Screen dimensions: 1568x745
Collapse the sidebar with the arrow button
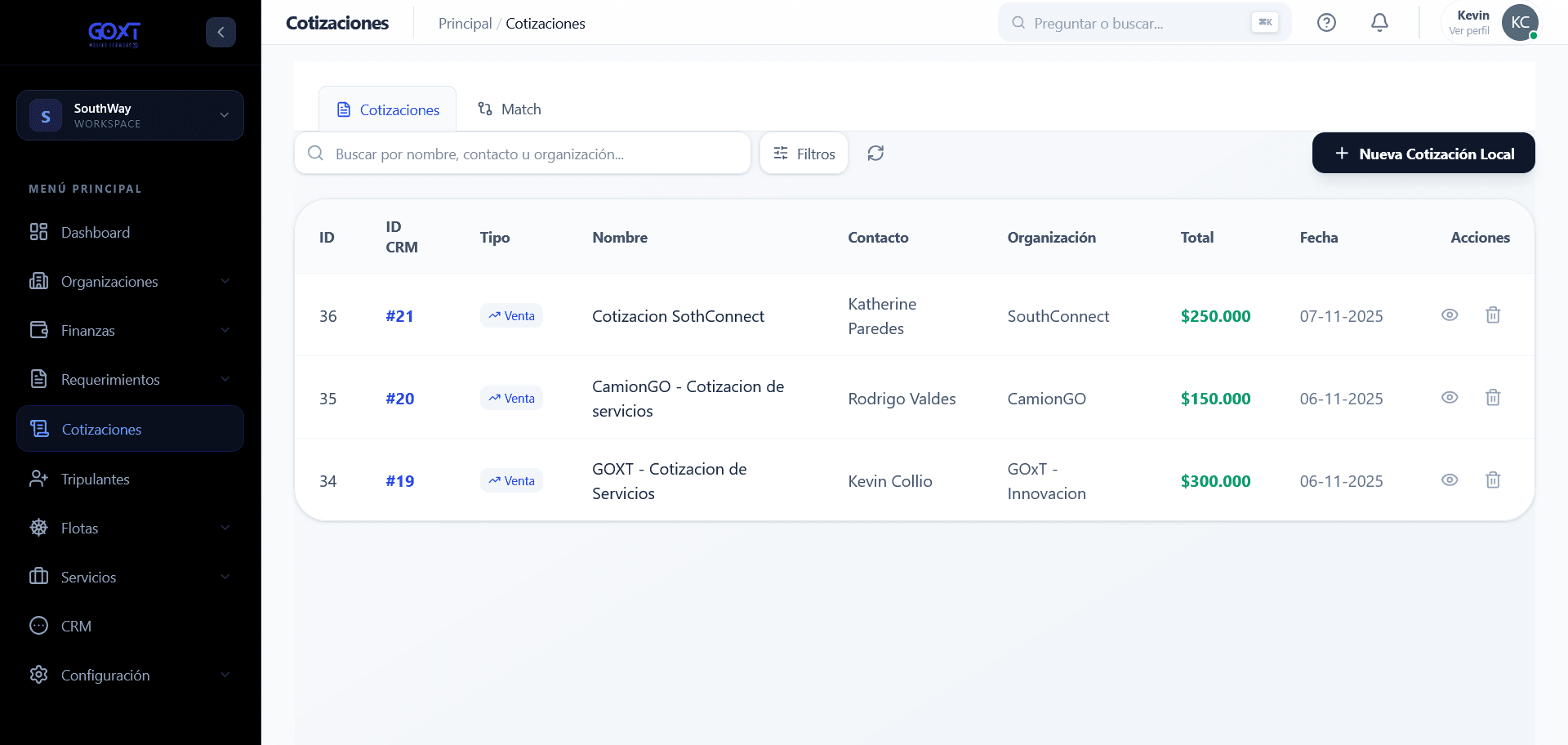[x=220, y=32]
